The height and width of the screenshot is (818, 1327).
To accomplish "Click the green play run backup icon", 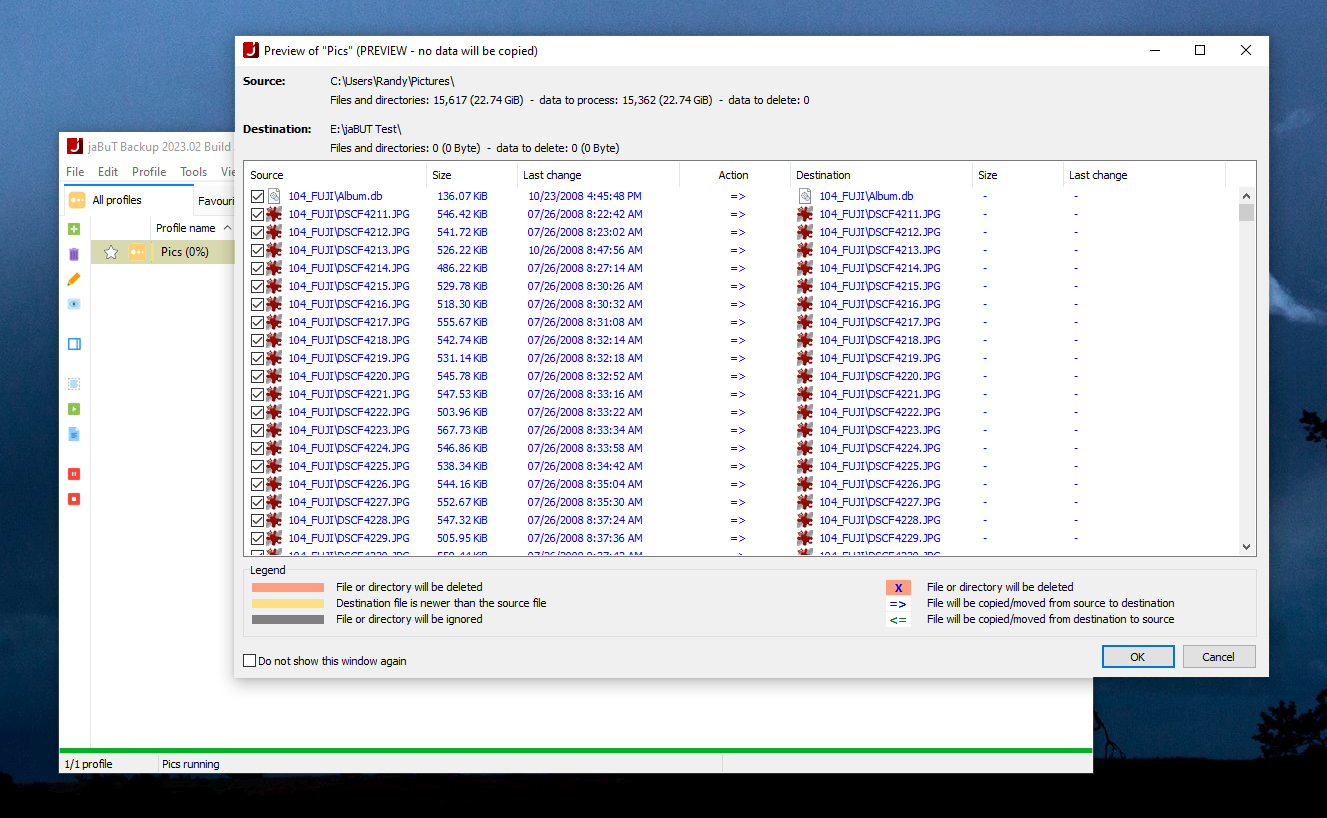I will tap(74, 409).
